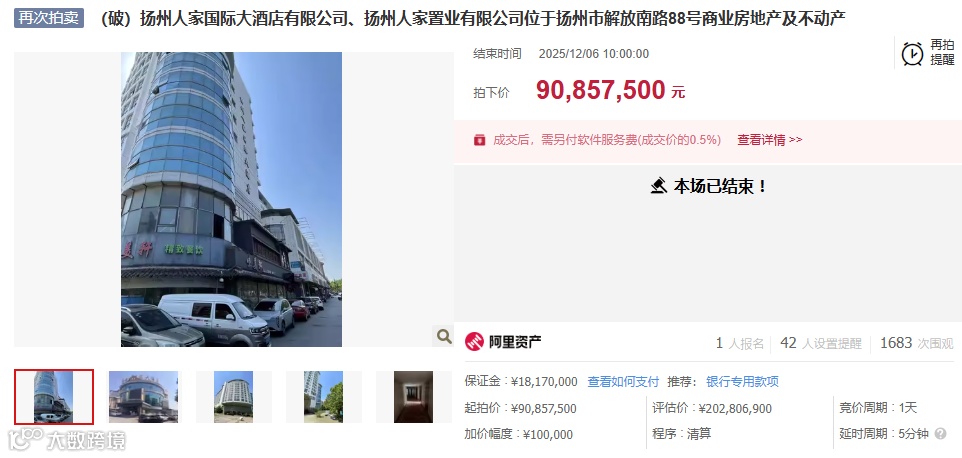Click the magnifier zoom icon on photo
Viewport: 962px width, 458px height.
coord(444,336)
